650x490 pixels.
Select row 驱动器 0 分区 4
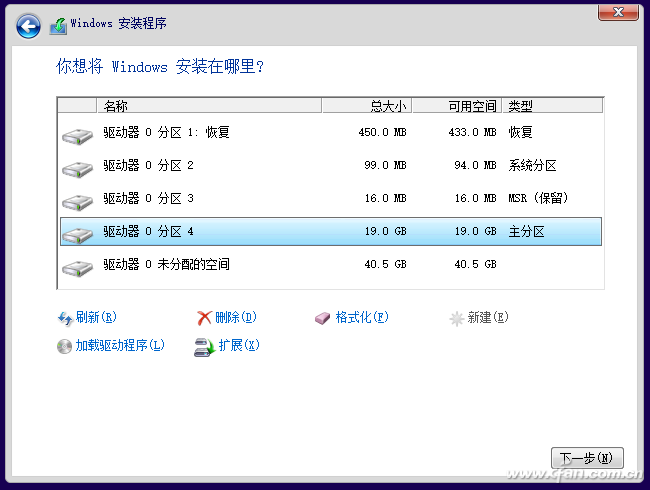pos(331,231)
